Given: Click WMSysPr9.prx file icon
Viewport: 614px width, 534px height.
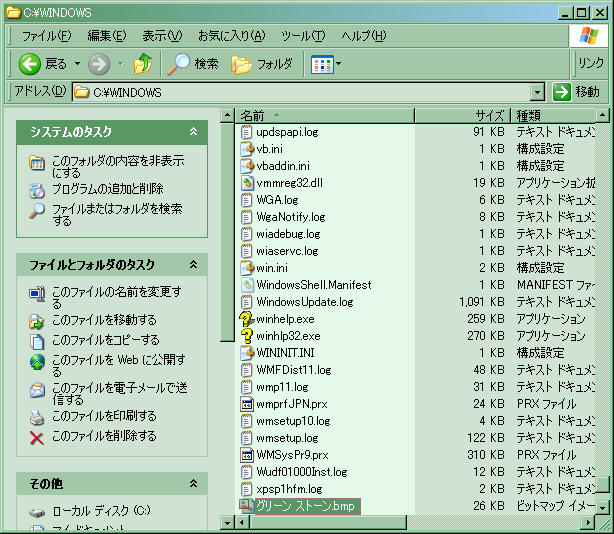Looking at the screenshot, I should (x=247, y=455).
